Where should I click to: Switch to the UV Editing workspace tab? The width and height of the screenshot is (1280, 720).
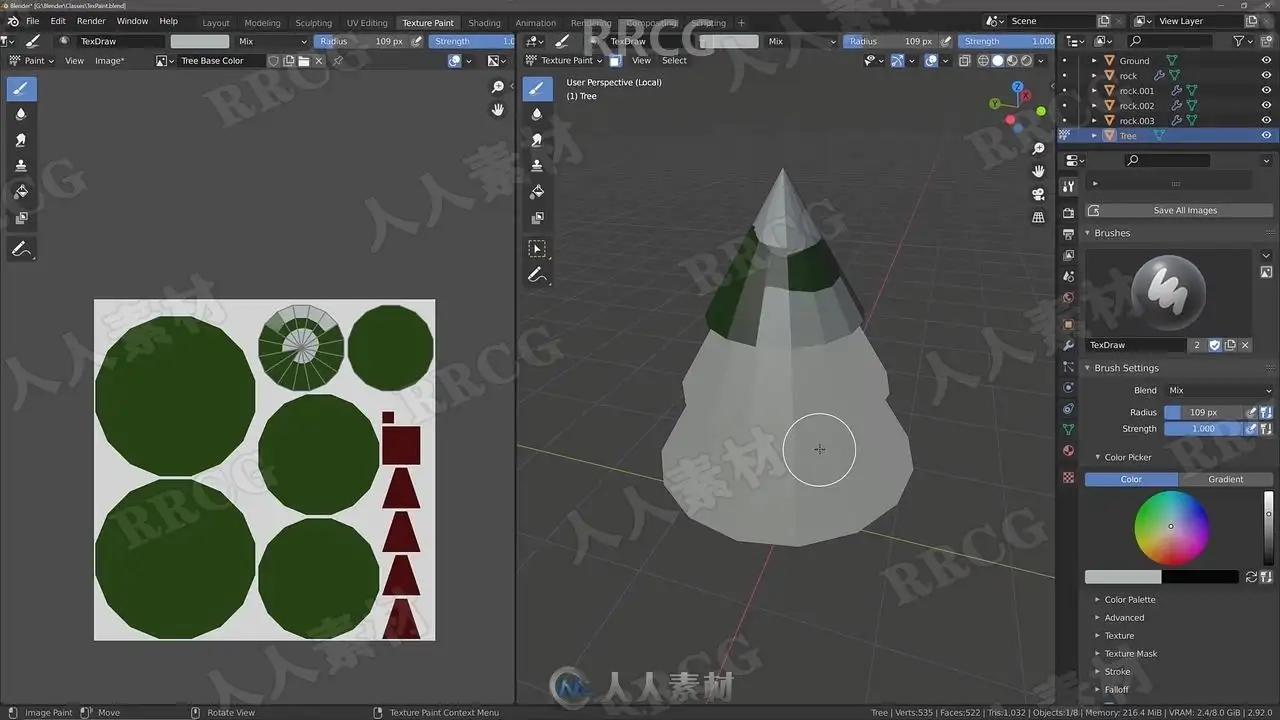click(367, 23)
